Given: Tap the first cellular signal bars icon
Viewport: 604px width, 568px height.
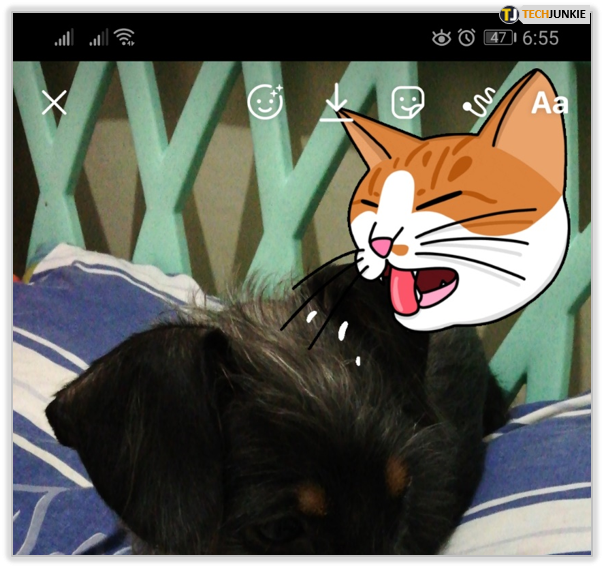Looking at the screenshot, I should [x=64, y=38].
